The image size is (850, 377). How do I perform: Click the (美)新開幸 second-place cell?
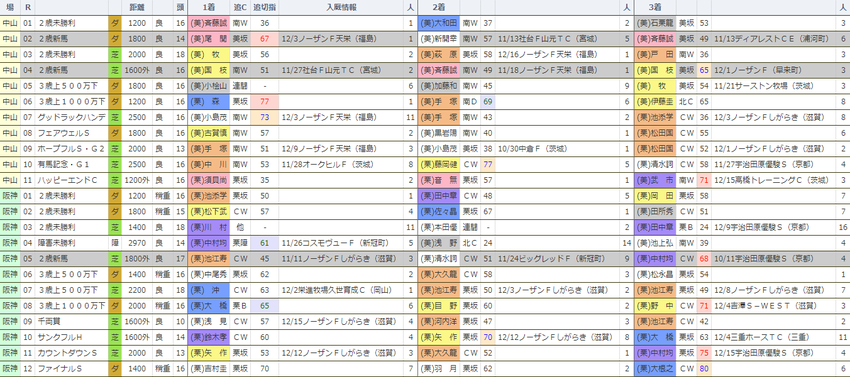[x=439, y=39]
